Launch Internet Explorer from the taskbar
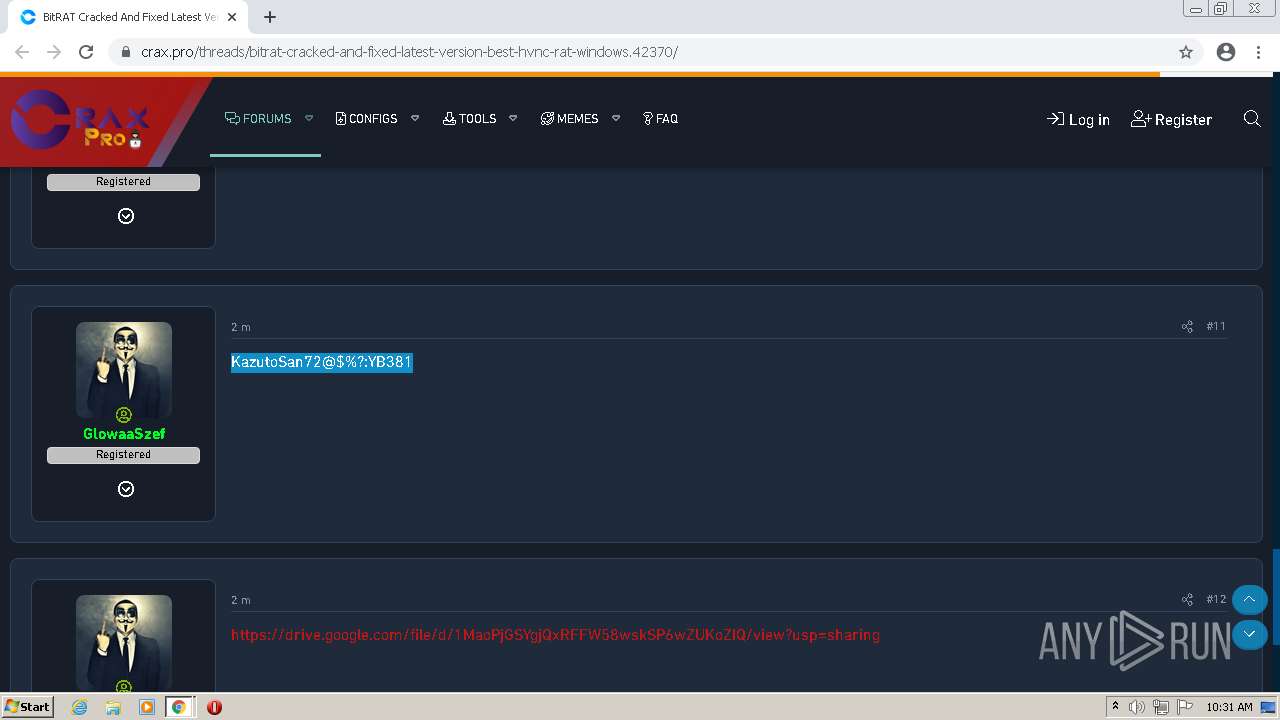The image size is (1280, 720). pos(80,707)
